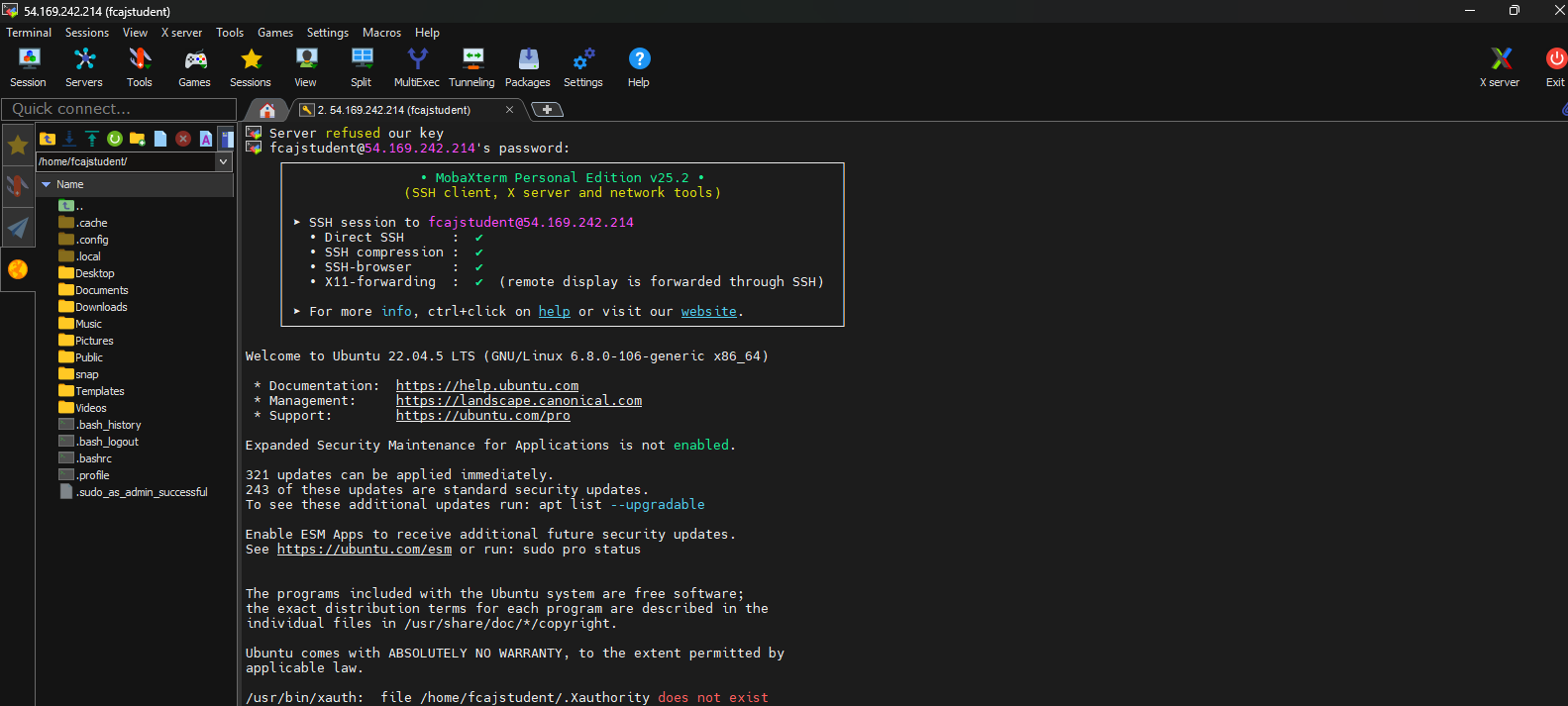Click the Exit power toolbar icon

tap(1556, 67)
